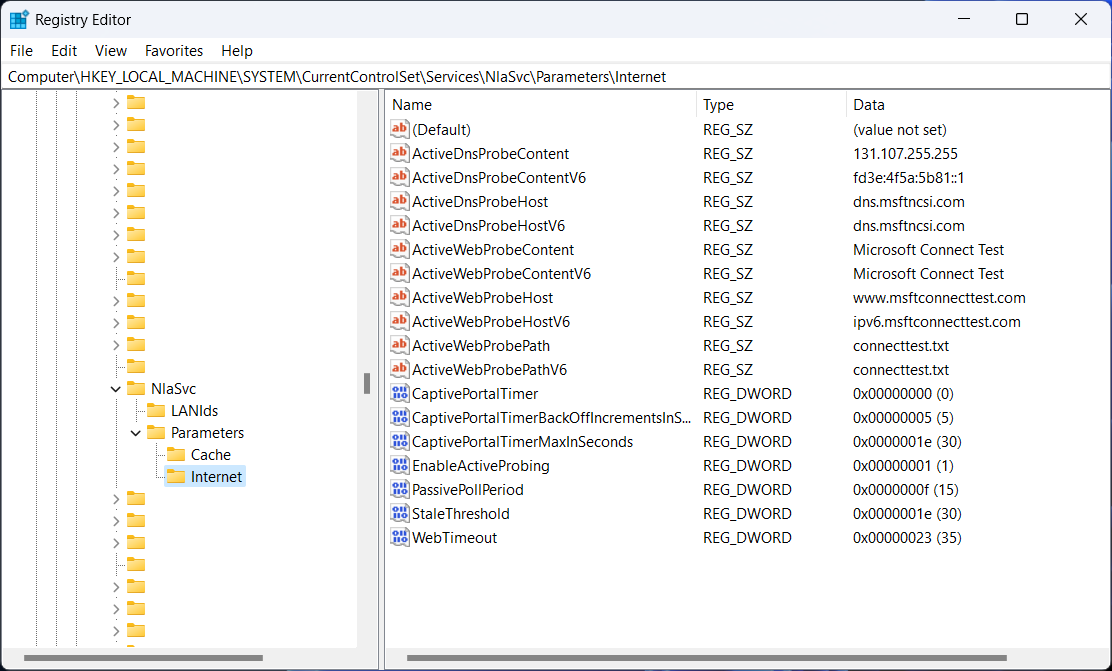This screenshot has width=1112, height=671.
Task: Select the registry path in the address bar
Action: (330, 76)
